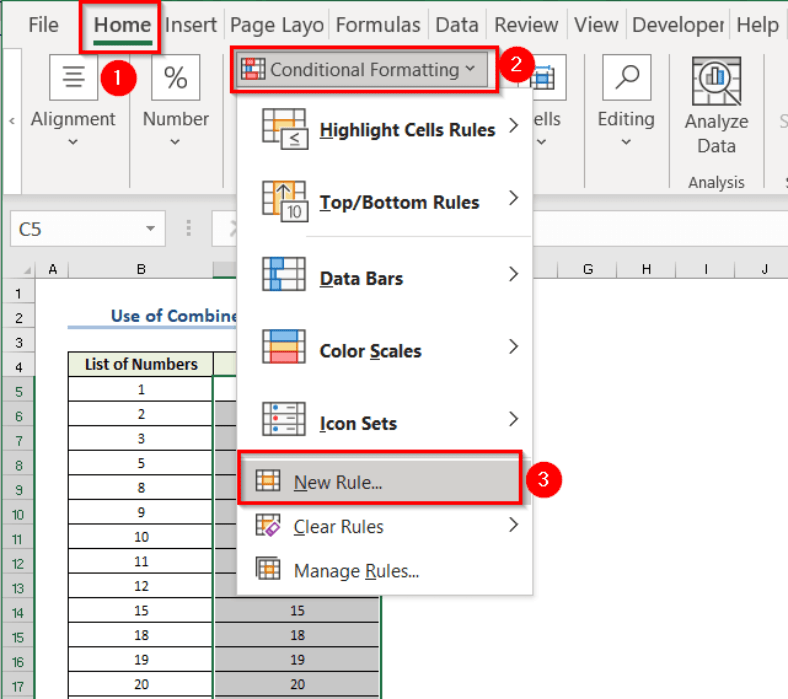Click the Manage Rules icon
The image size is (788, 699).
(268, 569)
